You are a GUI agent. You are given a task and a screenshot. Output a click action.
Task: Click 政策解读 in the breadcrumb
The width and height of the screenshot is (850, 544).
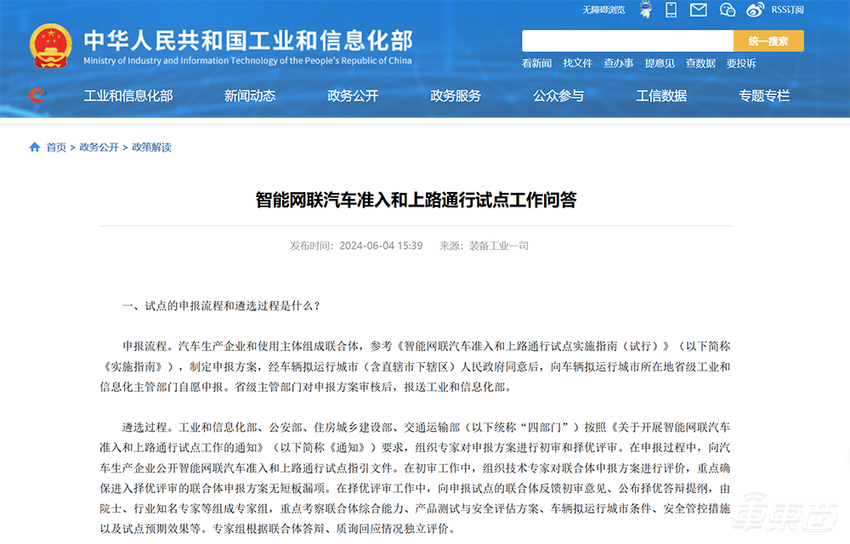point(151,147)
